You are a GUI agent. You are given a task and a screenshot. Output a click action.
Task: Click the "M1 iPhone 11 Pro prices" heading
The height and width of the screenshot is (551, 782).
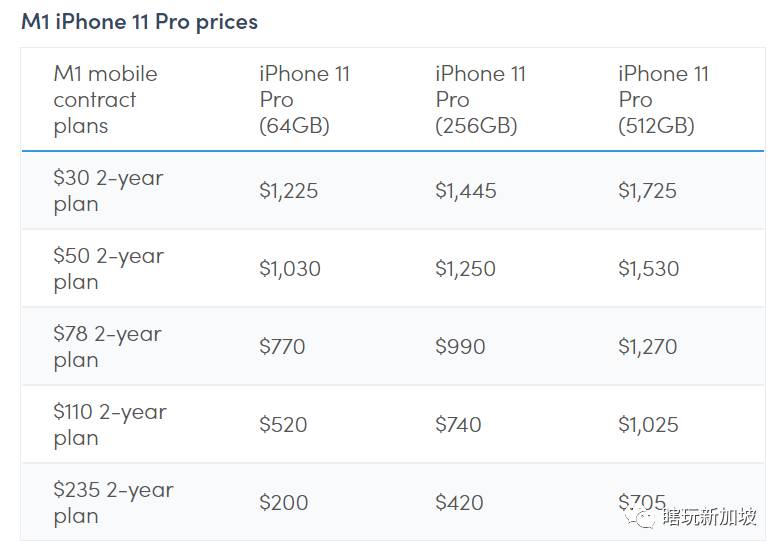pos(139,21)
